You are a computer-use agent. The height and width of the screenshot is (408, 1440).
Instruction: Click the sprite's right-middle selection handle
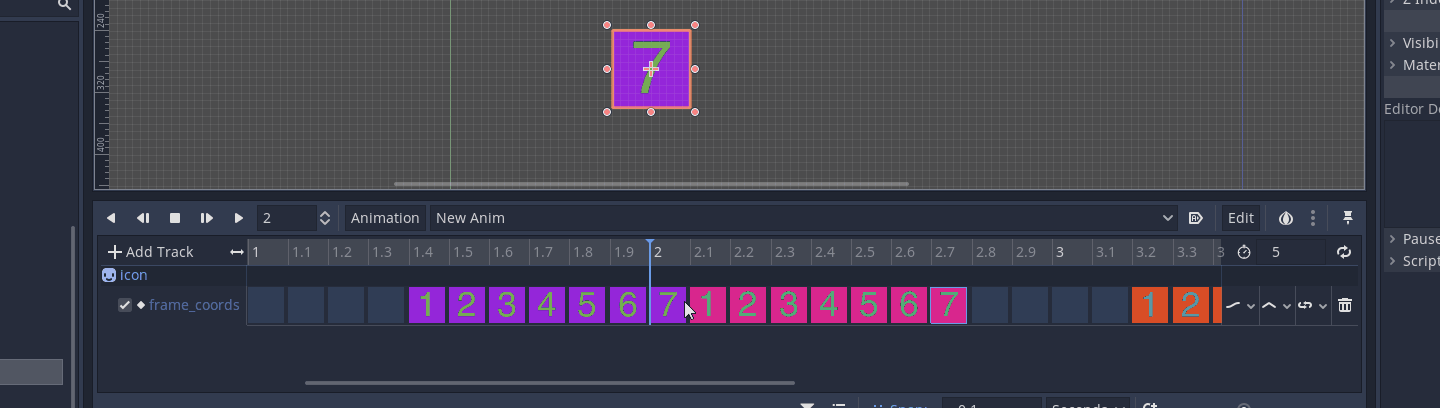point(695,69)
